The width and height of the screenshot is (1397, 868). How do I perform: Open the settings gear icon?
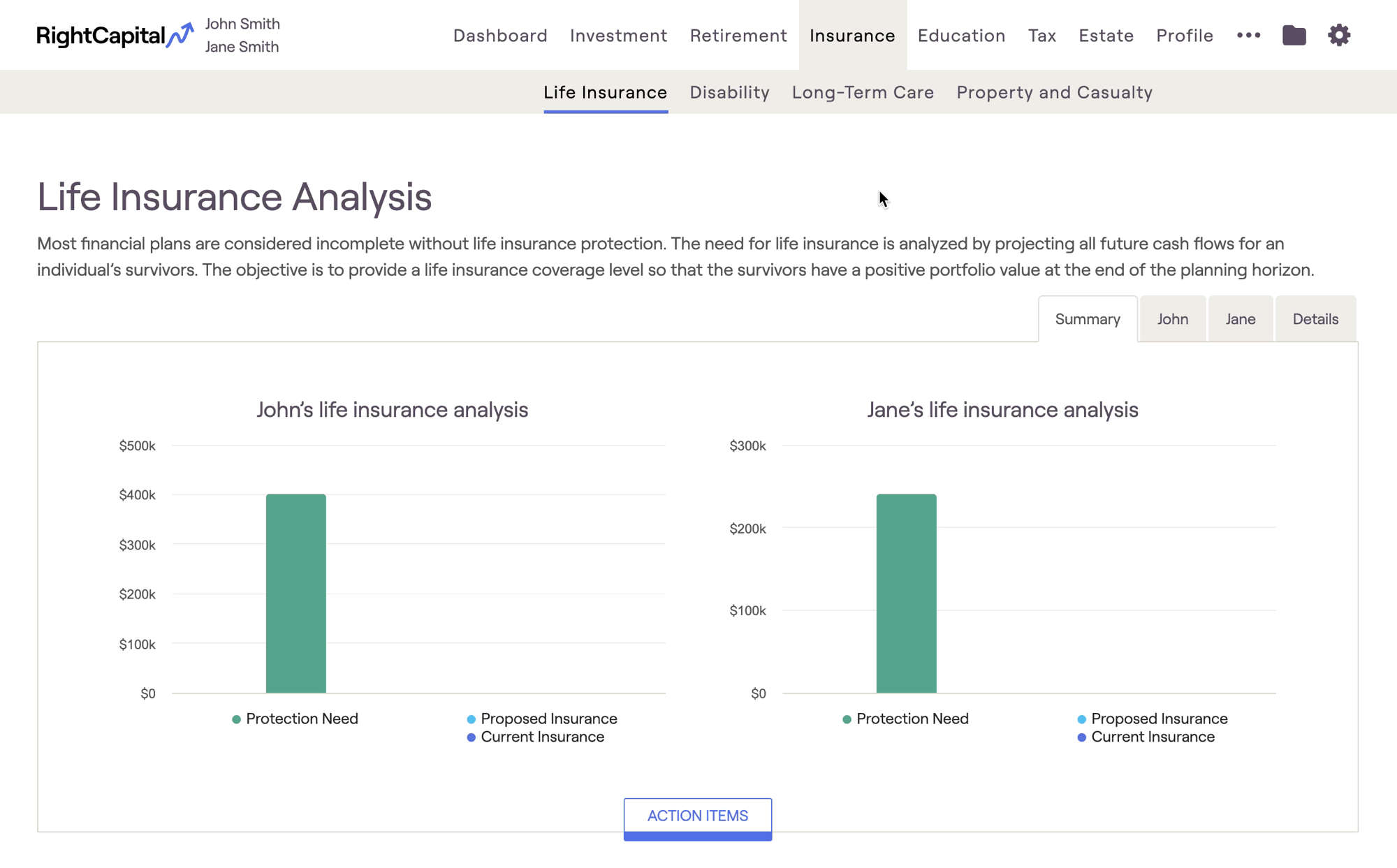tap(1338, 35)
